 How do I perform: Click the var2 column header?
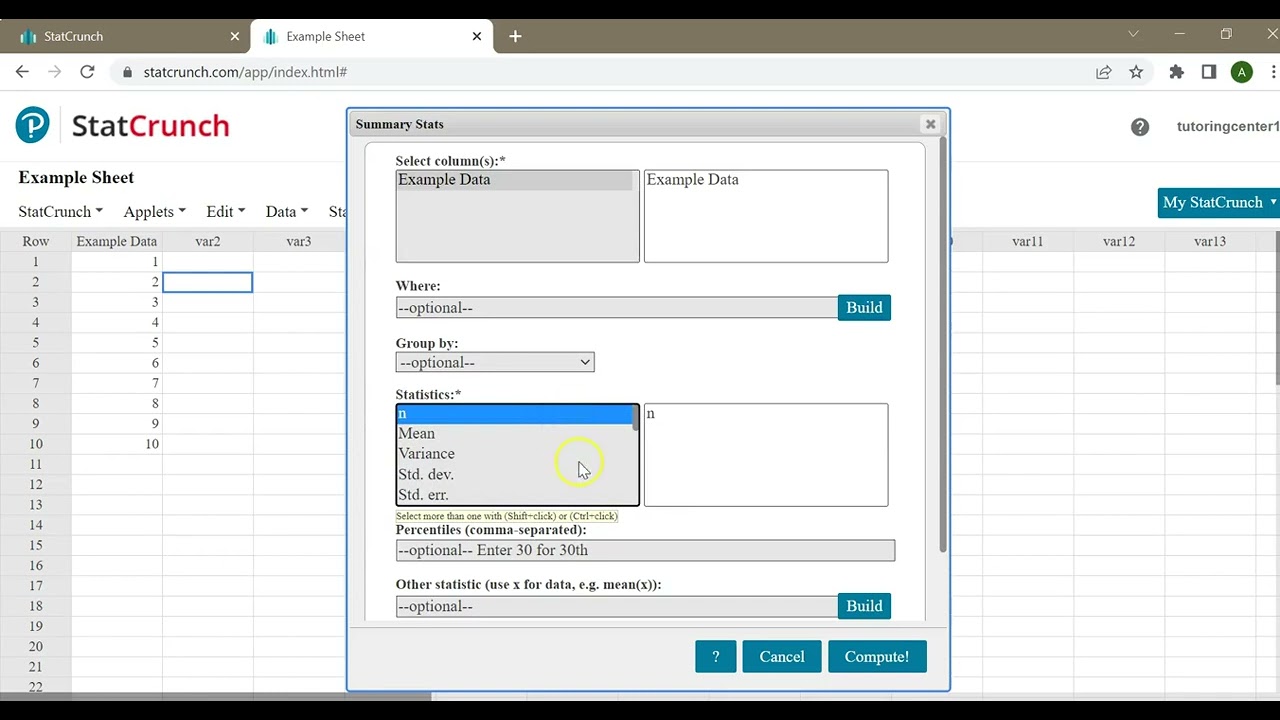click(208, 241)
